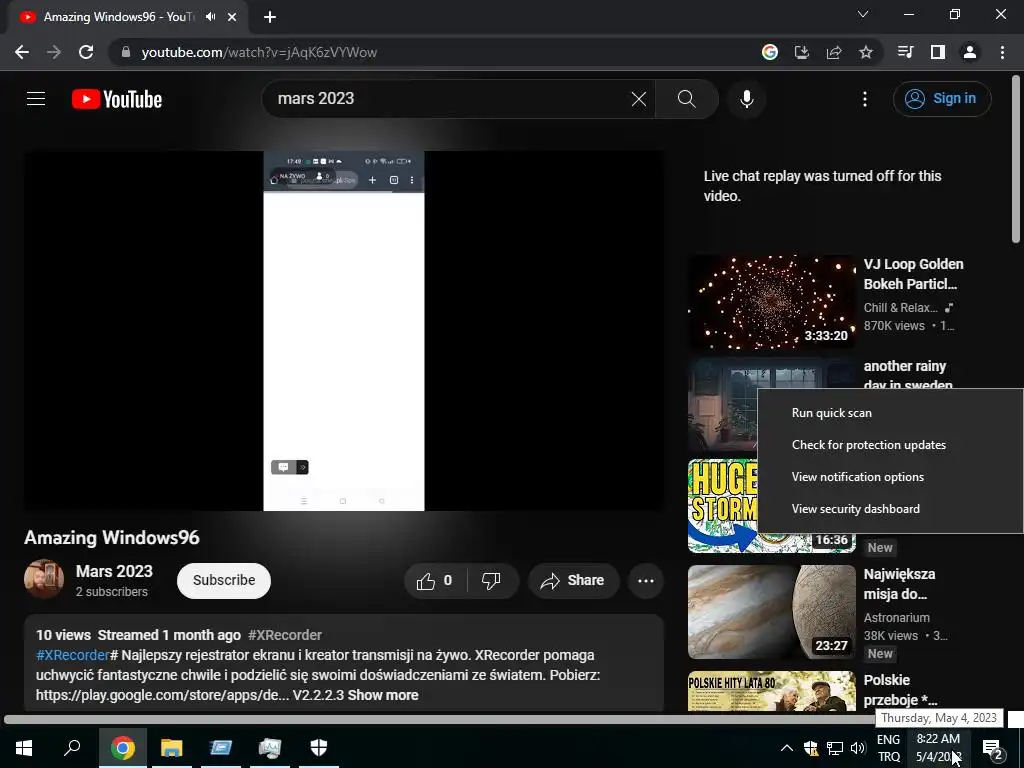Show hidden tray icons chevron
This screenshot has width=1024, height=768.
click(787, 748)
